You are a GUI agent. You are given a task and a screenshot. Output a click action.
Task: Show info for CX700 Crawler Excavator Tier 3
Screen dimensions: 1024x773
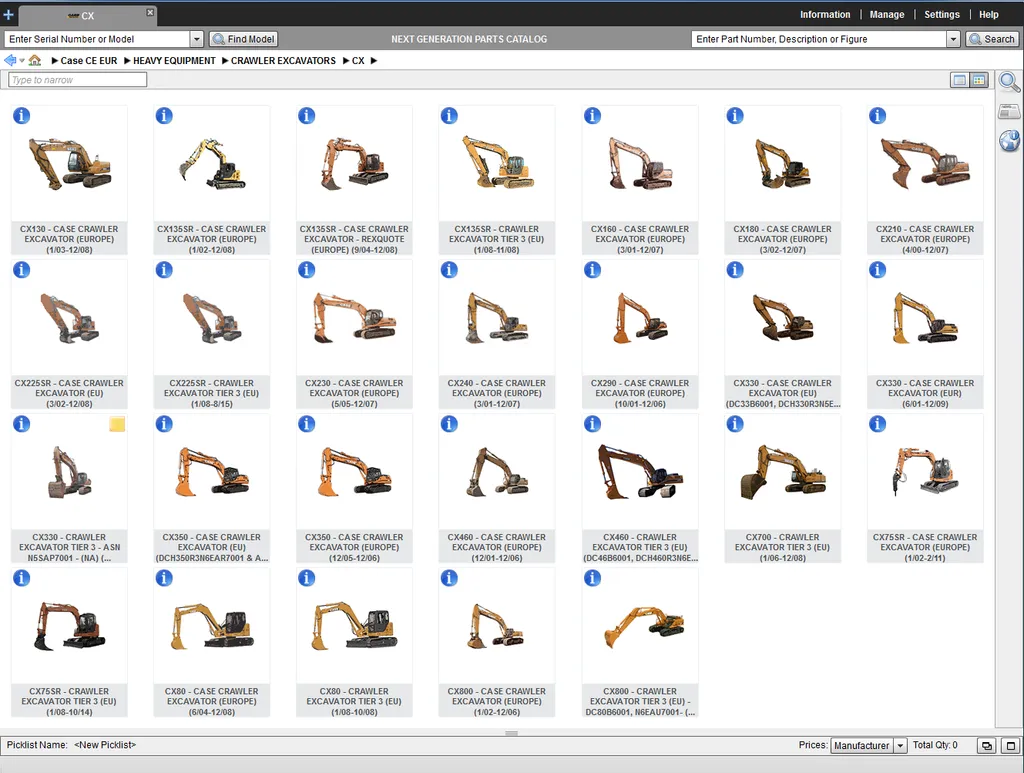[735, 424]
